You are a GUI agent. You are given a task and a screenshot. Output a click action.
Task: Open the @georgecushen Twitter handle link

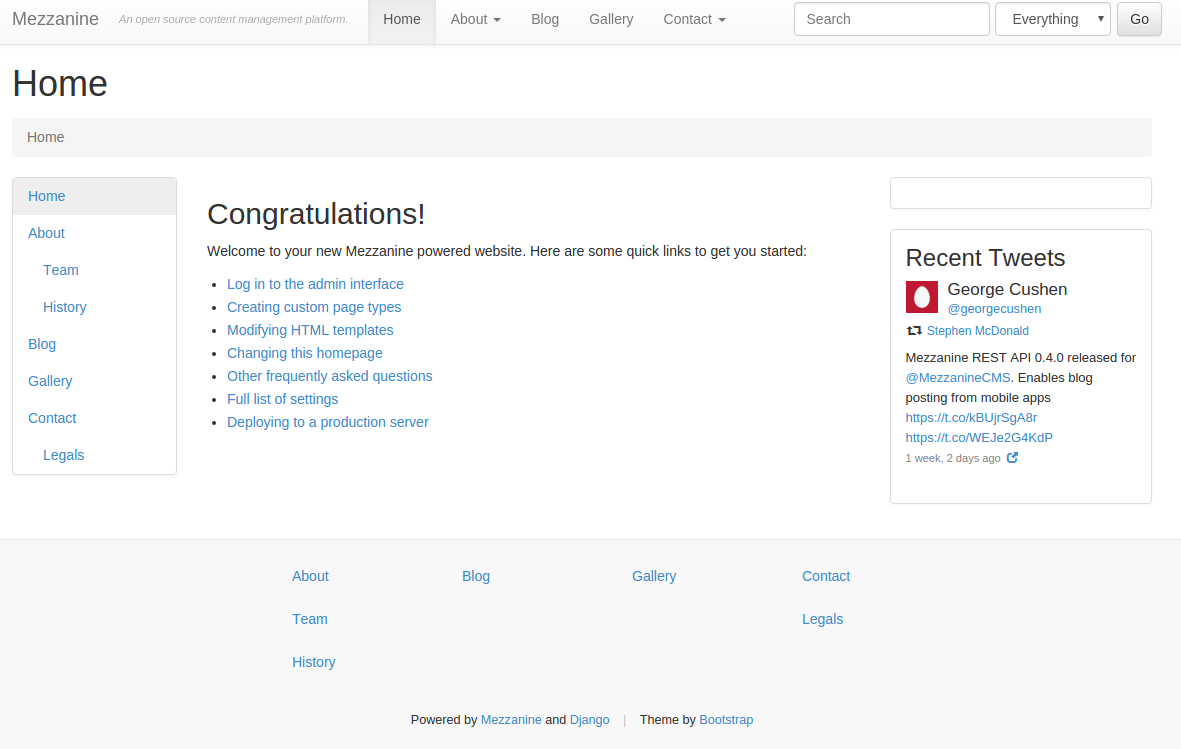coord(994,309)
